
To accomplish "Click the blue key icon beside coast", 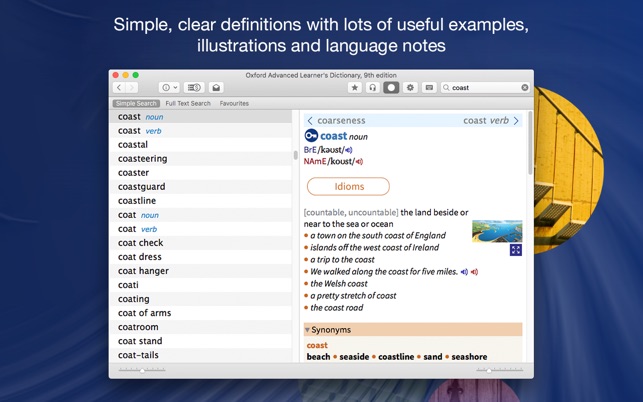I will pyautogui.click(x=311, y=135).
